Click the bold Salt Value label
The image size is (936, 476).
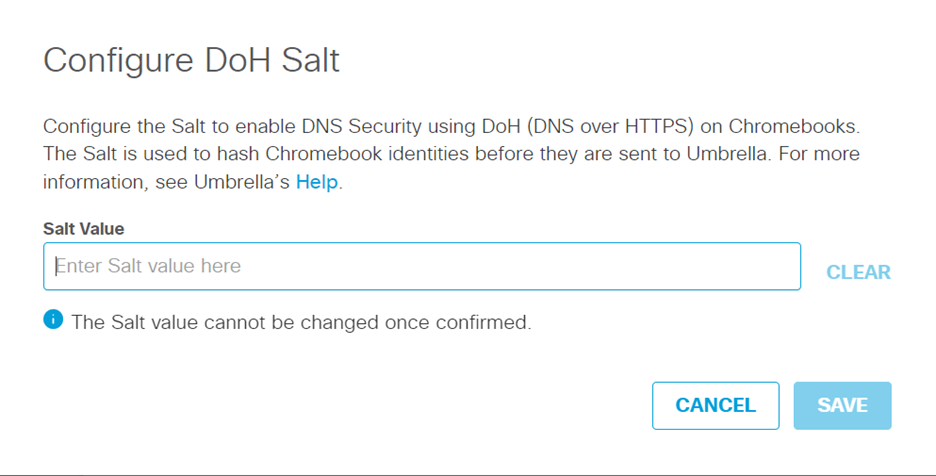(84, 229)
